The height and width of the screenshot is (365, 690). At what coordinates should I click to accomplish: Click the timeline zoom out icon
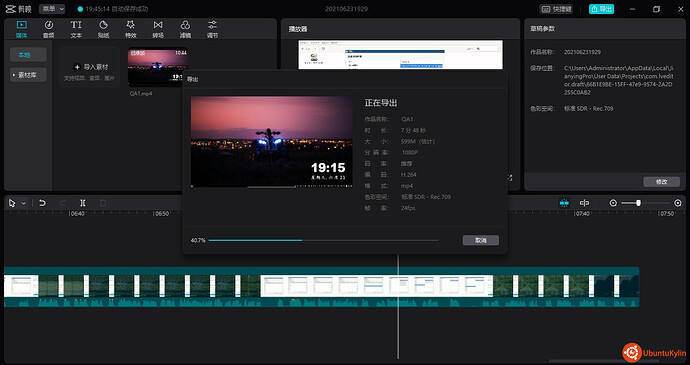point(613,203)
